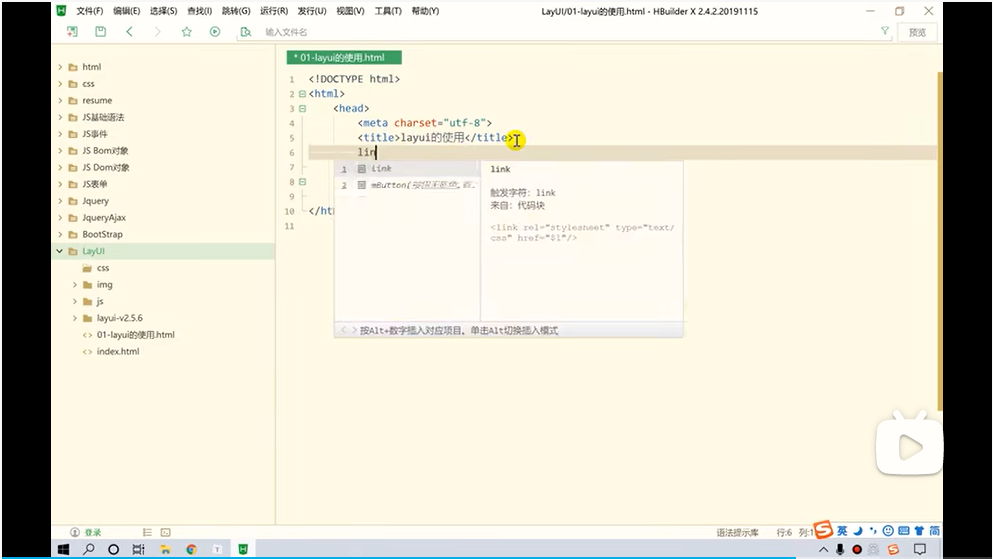Expand the html folder arrow
This screenshot has width=993, height=559.
pos(60,66)
